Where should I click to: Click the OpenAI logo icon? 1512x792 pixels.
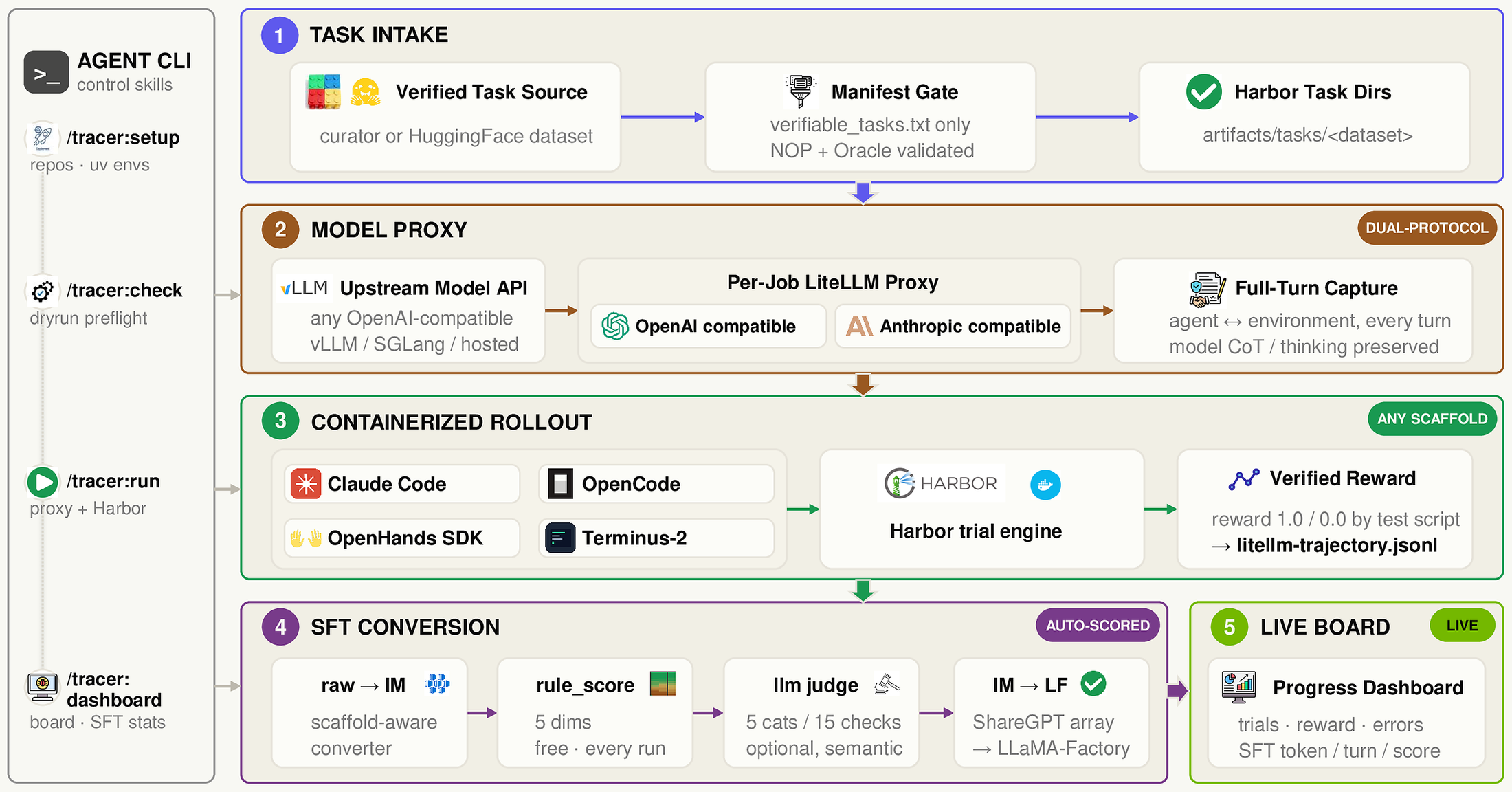tap(615, 326)
